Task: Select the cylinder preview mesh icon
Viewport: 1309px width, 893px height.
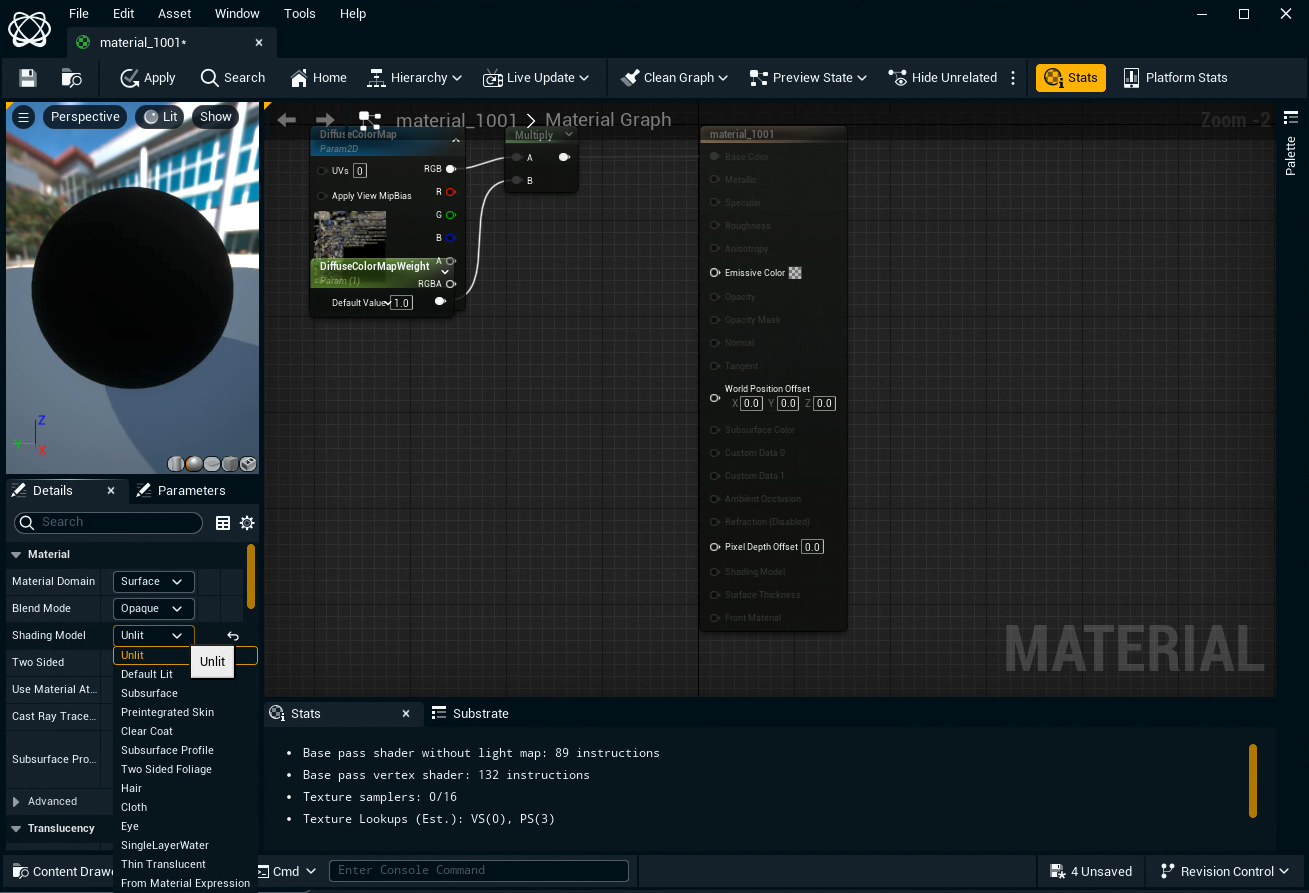Action: click(176, 463)
